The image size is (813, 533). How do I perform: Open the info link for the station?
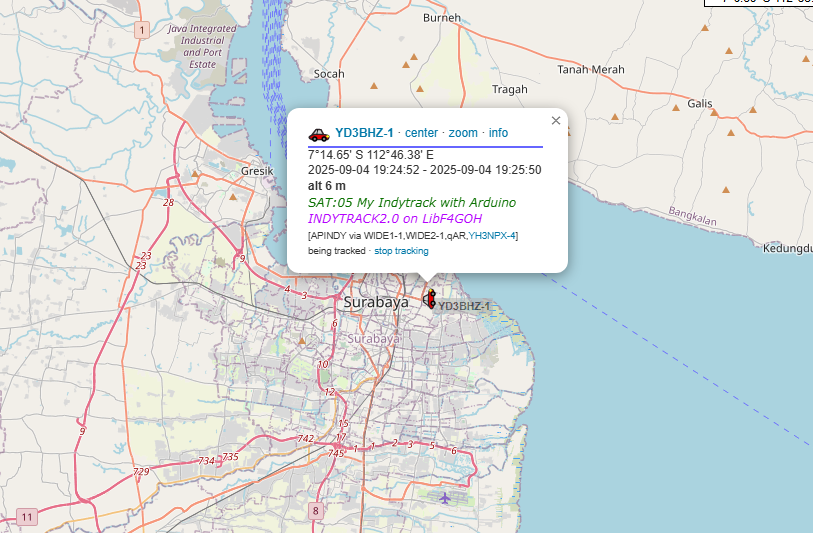click(498, 133)
